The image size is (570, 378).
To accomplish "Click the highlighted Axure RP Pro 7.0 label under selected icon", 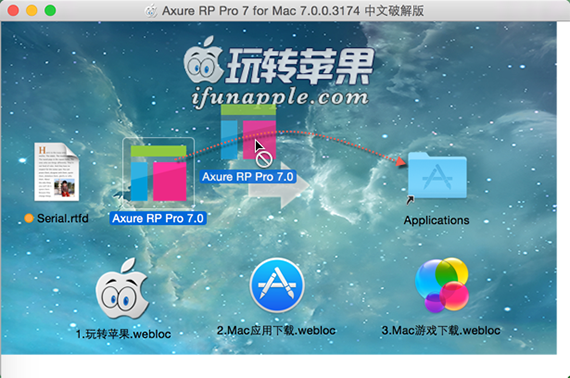I will tap(158, 218).
